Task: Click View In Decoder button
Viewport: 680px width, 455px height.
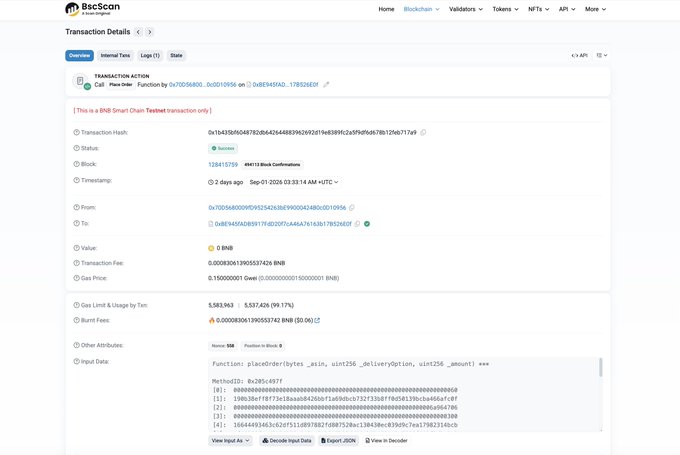Action: (x=386, y=441)
